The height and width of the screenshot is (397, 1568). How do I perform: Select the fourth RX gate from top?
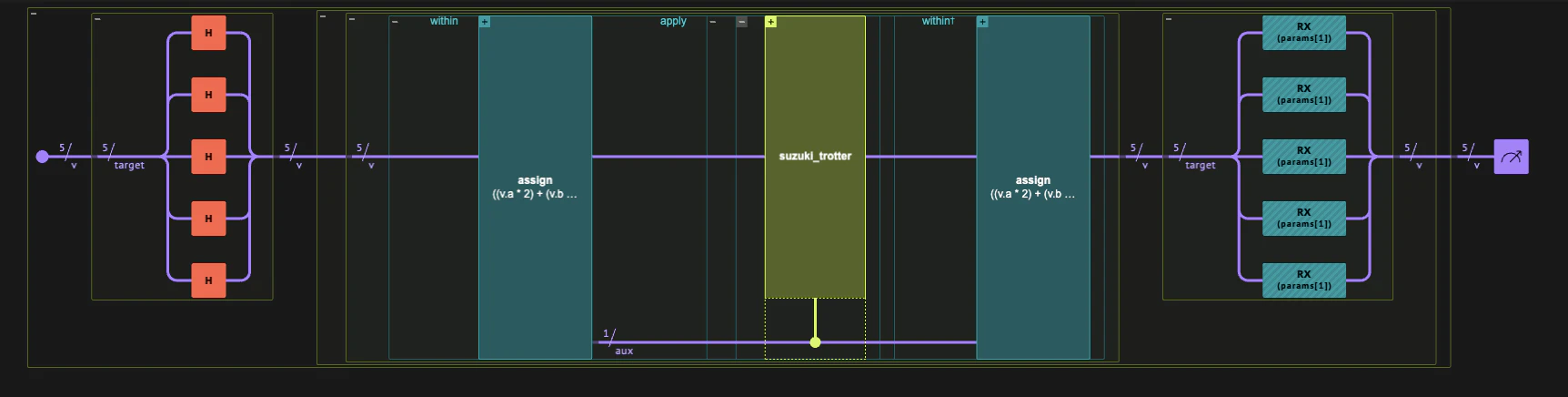pos(1303,219)
